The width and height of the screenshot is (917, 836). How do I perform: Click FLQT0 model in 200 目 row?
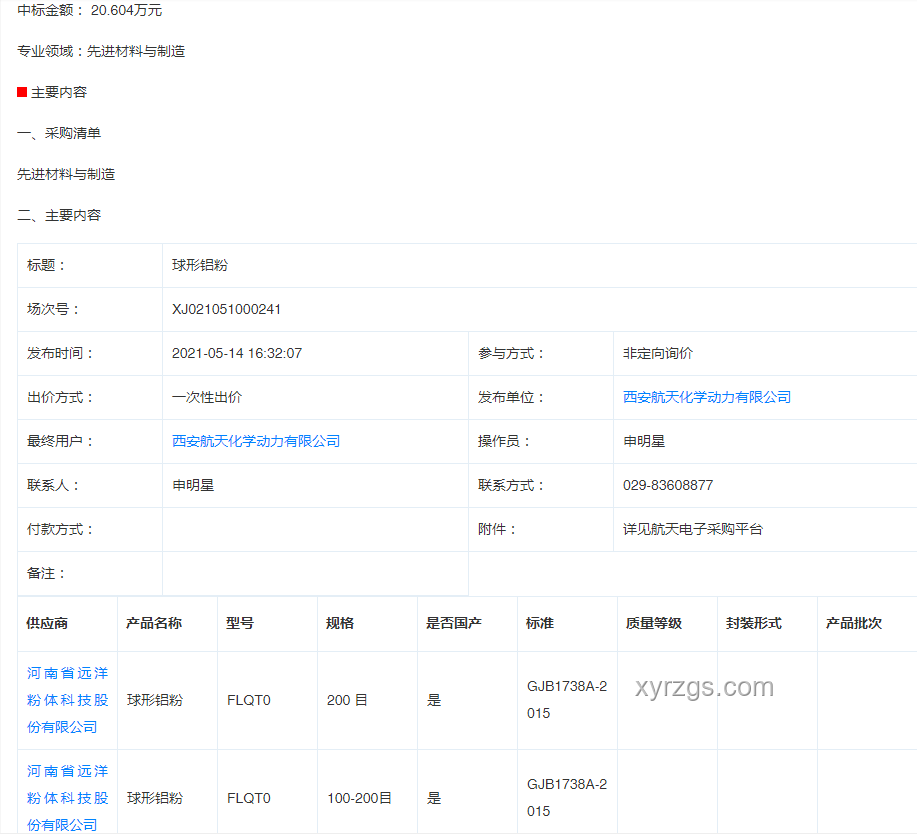[x=249, y=700]
